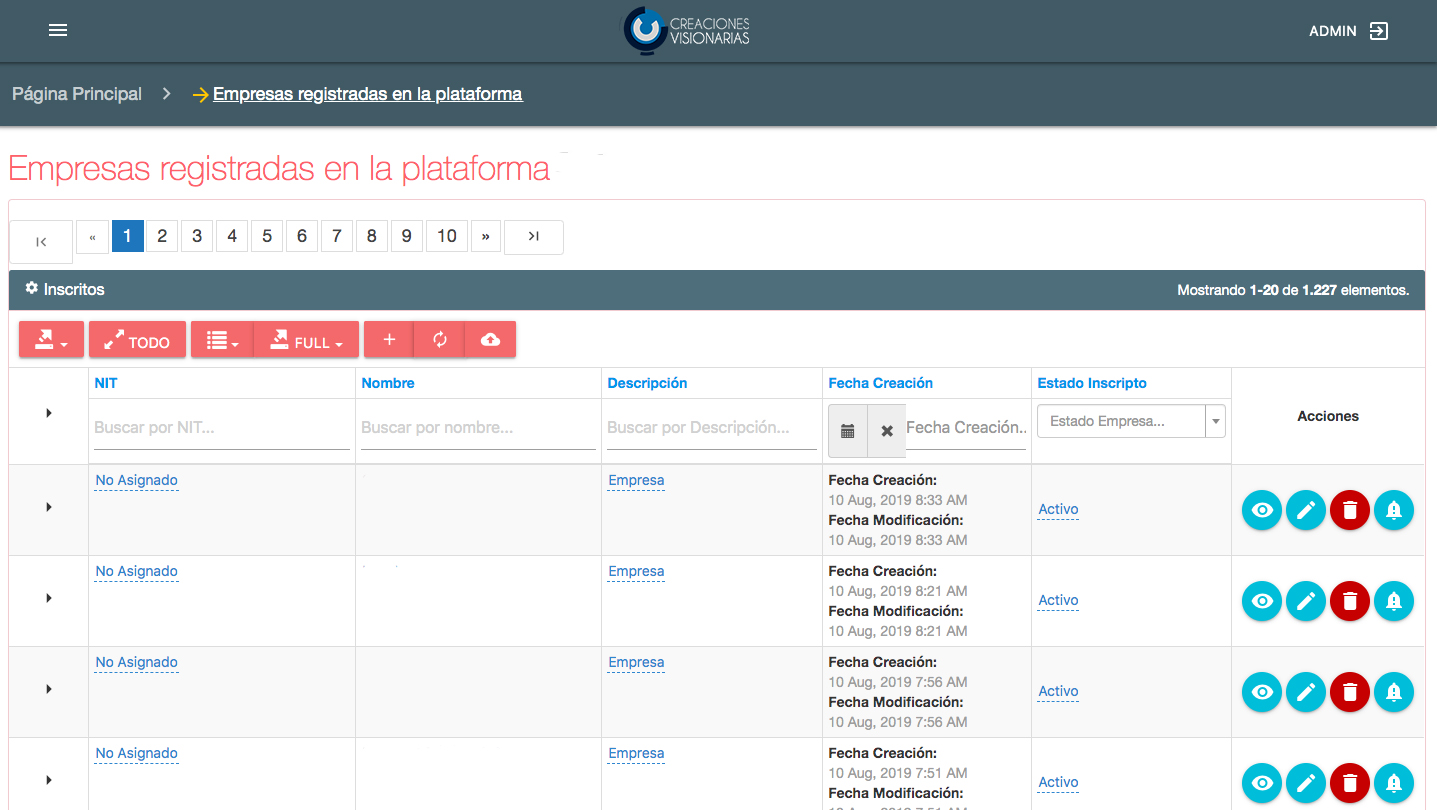
Task: Click the Página Principal breadcrumb link
Action: (x=77, y=94)
